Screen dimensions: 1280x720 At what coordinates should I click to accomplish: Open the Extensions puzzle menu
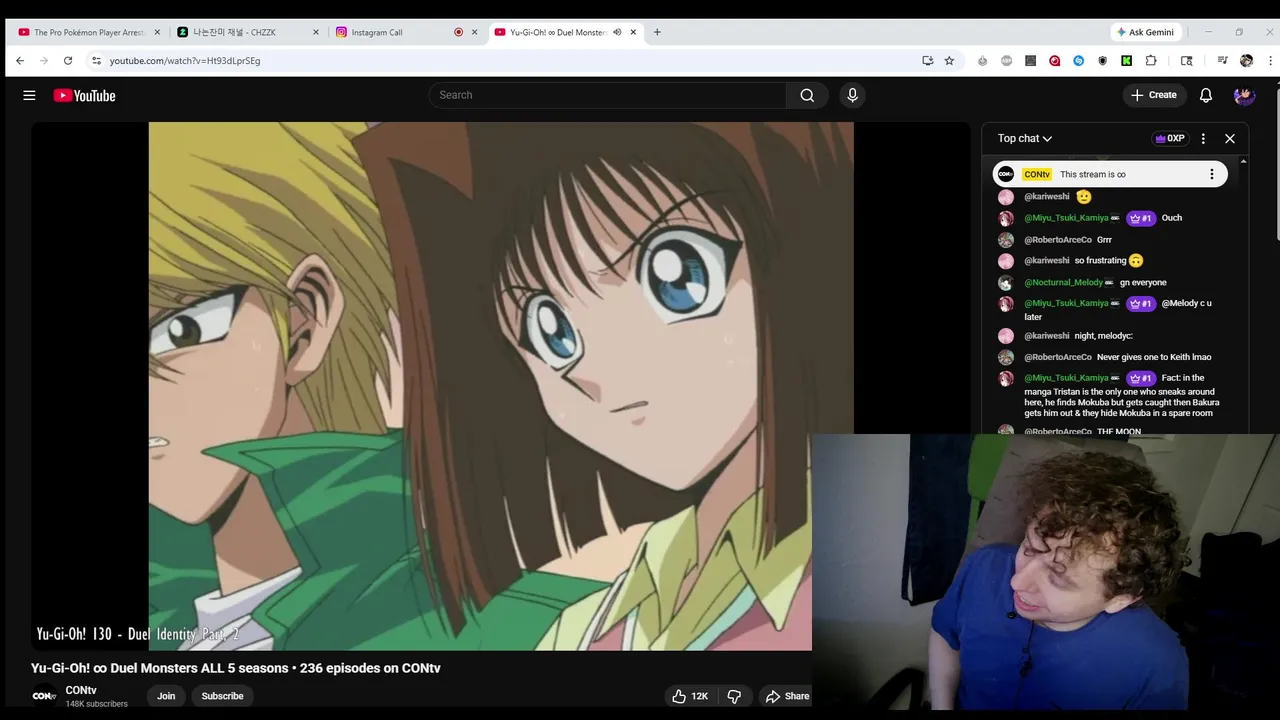(1151, 61)
